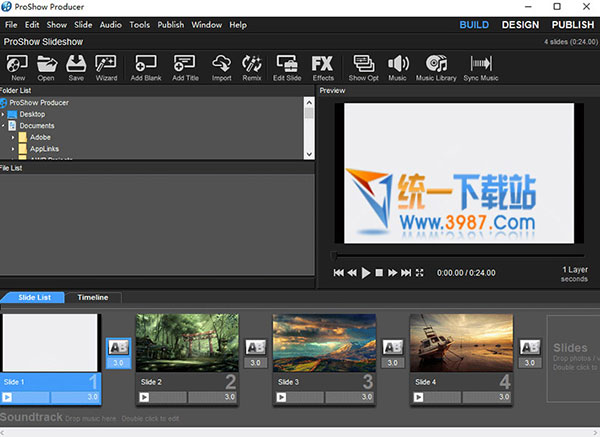The image size is (600, 437).
Task: Open the Window menu
Action: pos(207,25)
